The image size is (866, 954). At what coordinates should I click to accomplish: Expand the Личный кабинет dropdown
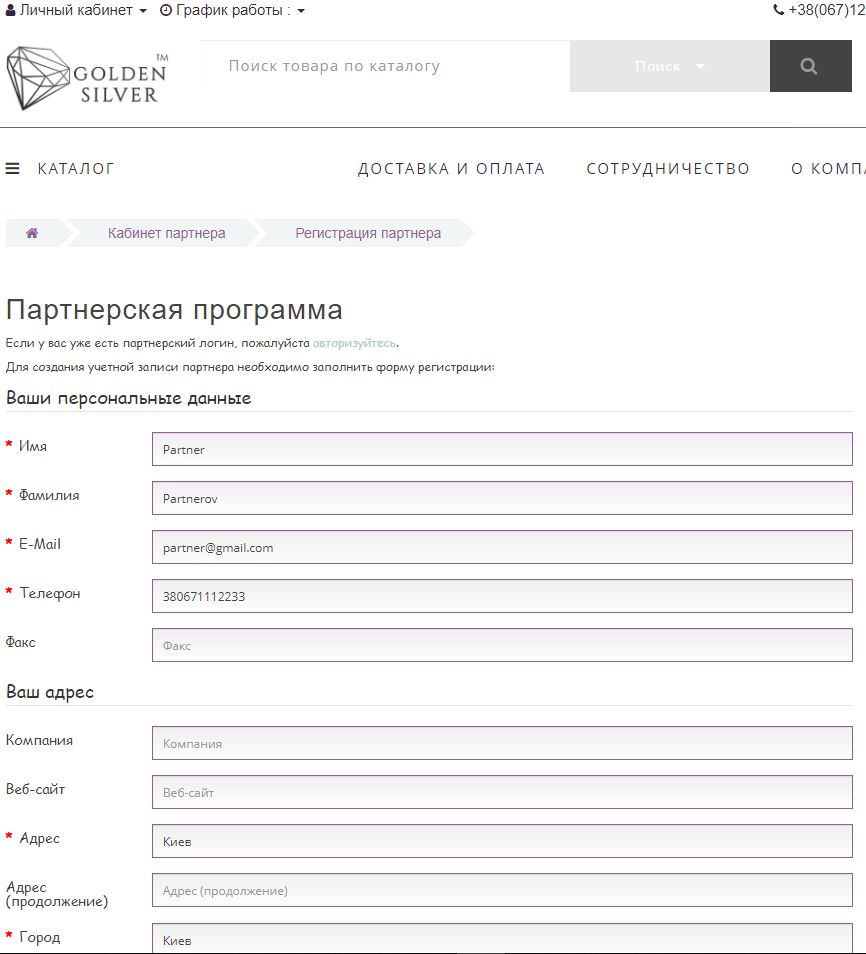(x=77, y=10)
